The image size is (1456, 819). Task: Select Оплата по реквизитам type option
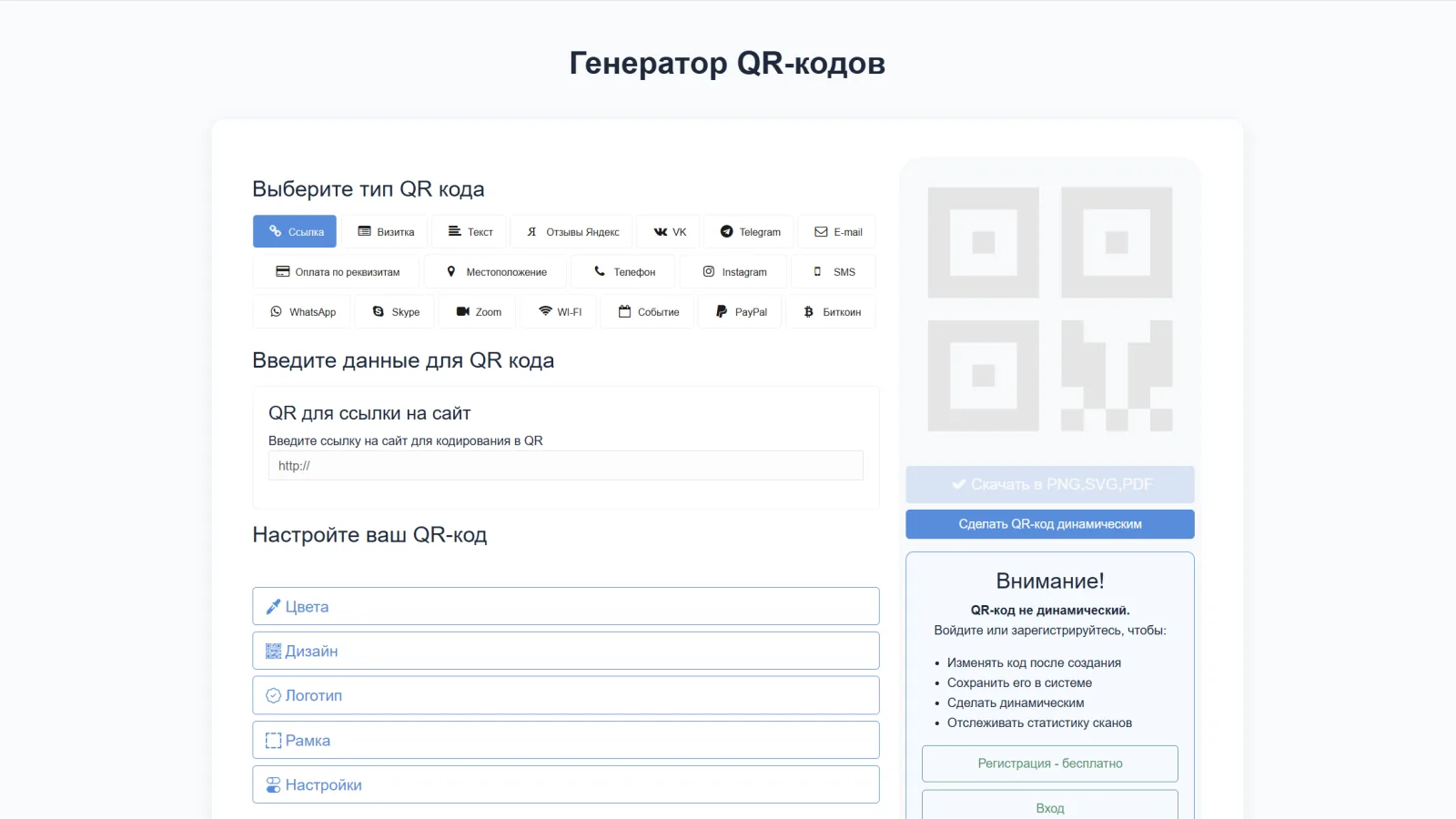tap(335, 271)
